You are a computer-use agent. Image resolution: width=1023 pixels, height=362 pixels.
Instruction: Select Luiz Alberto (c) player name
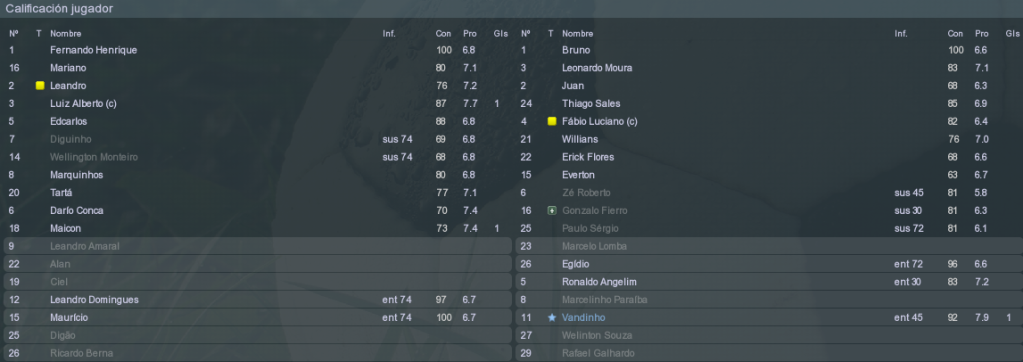pos(83,104)
